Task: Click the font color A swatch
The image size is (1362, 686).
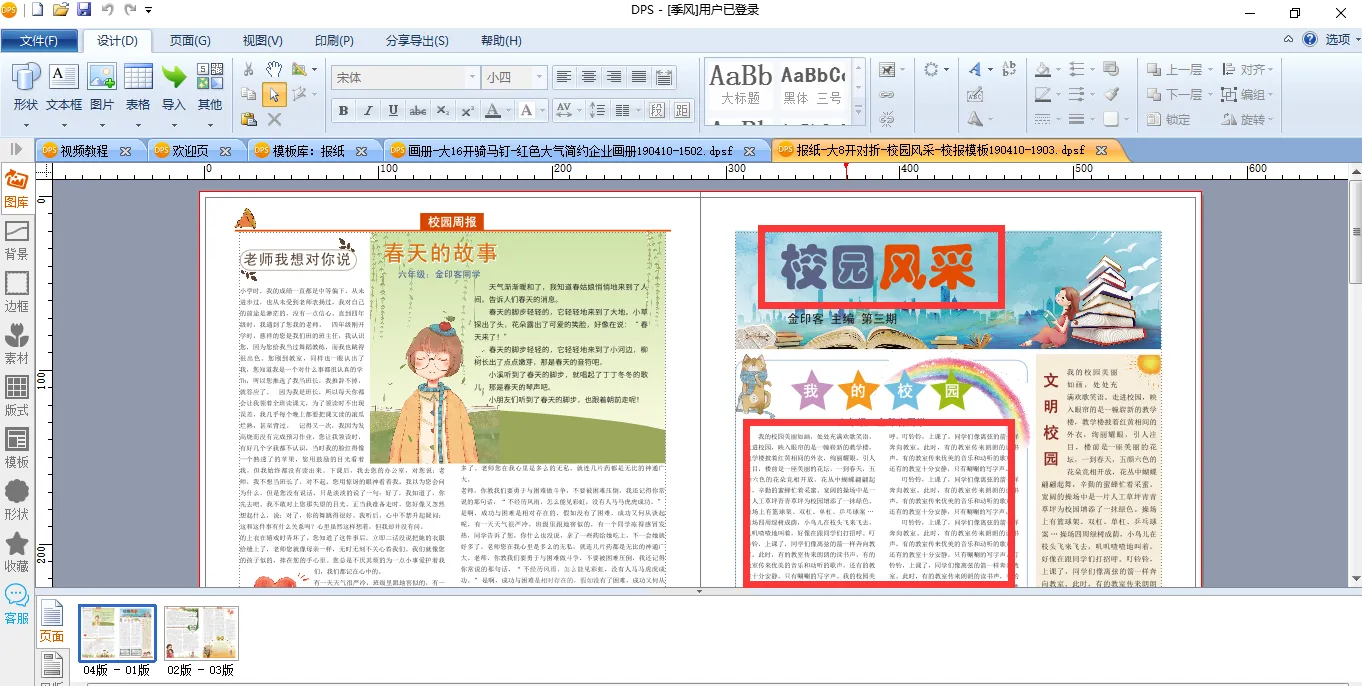Action: 492,110
